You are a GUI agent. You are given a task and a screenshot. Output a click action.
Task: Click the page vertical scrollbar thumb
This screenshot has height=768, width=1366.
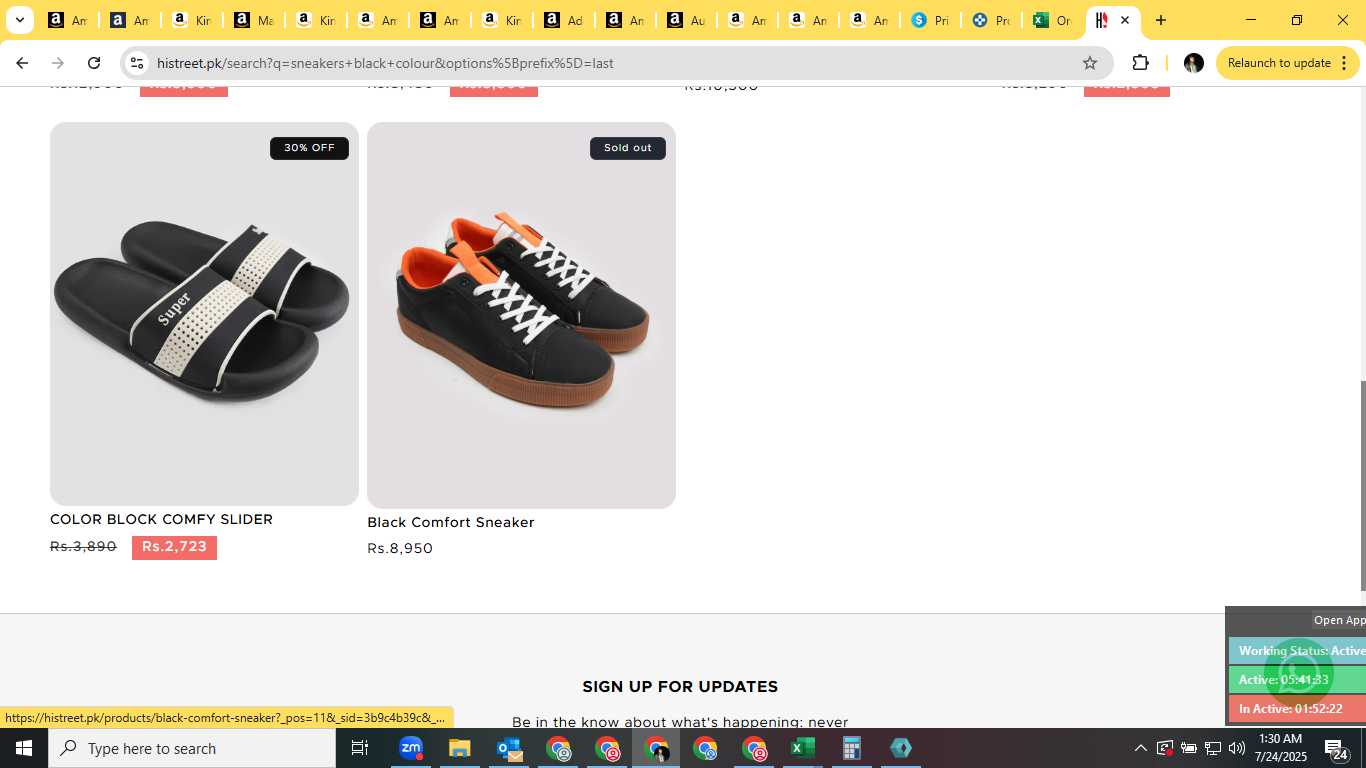click(x=1362, y=486)
